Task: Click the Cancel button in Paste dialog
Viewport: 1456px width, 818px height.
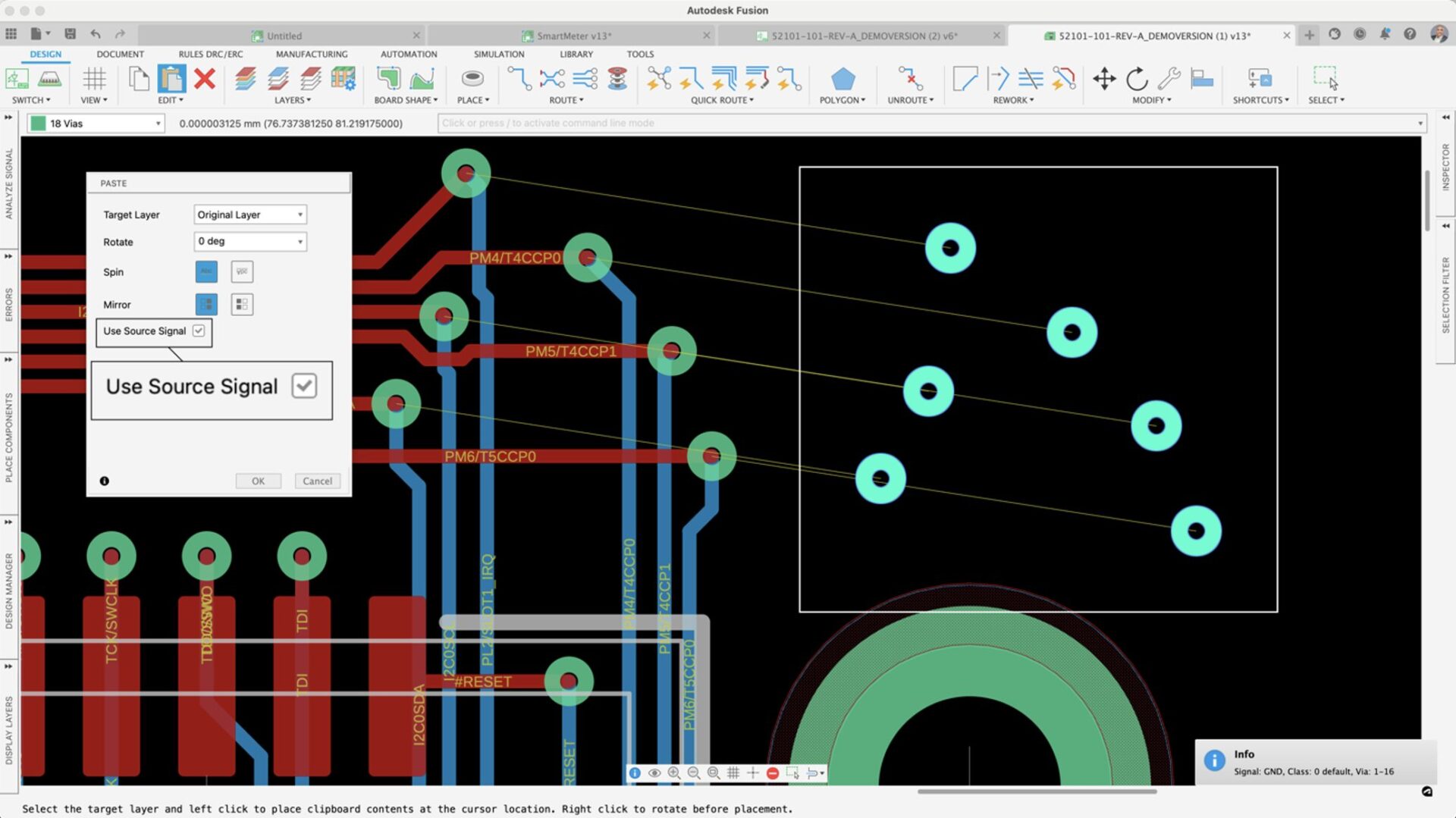Action: click(x=317, y=481)
